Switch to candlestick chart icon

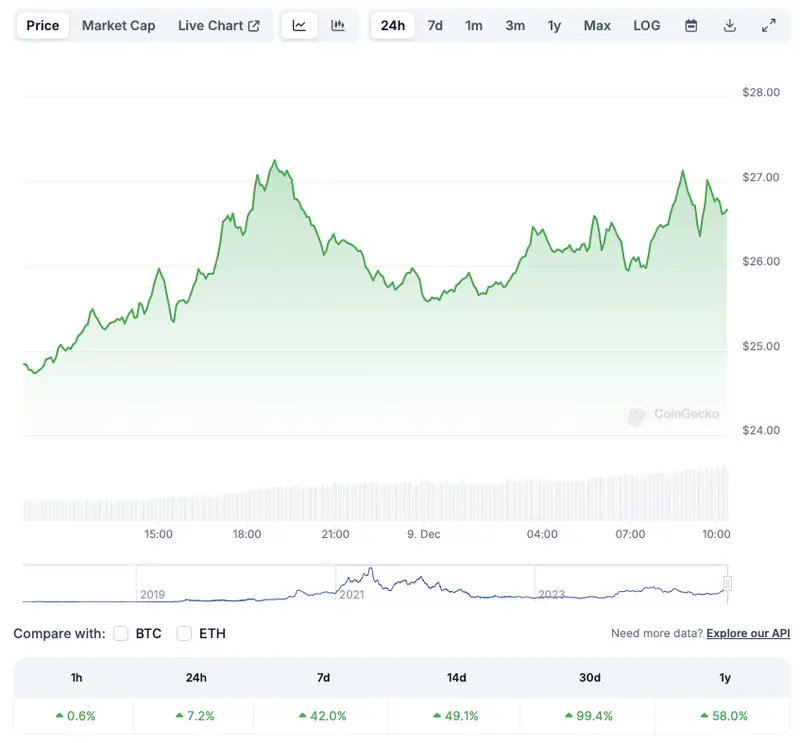tap(338, 26)
